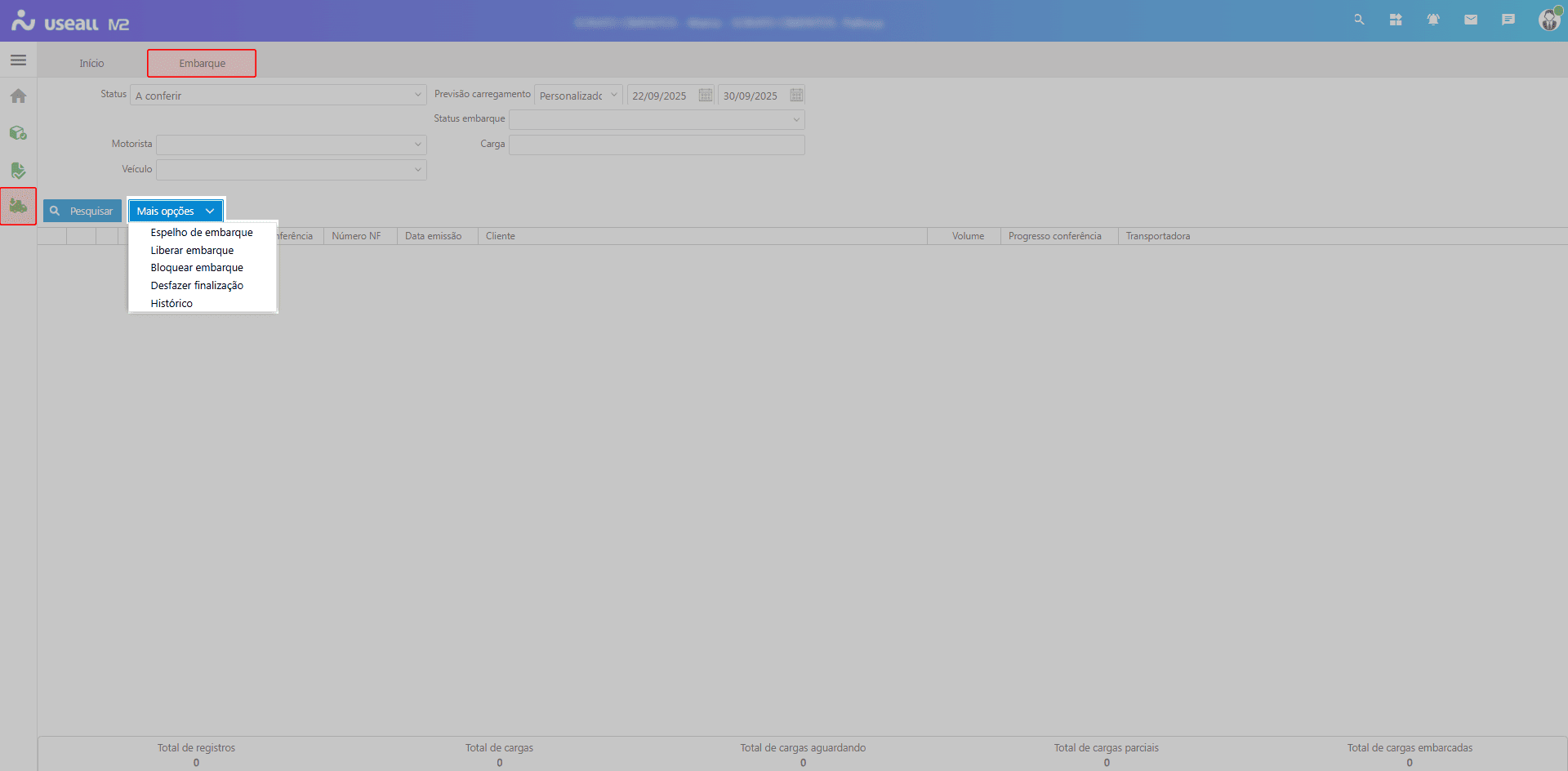1568x771 pixels.
Task: Go to the home icon in sidebar
Action: 18,96
